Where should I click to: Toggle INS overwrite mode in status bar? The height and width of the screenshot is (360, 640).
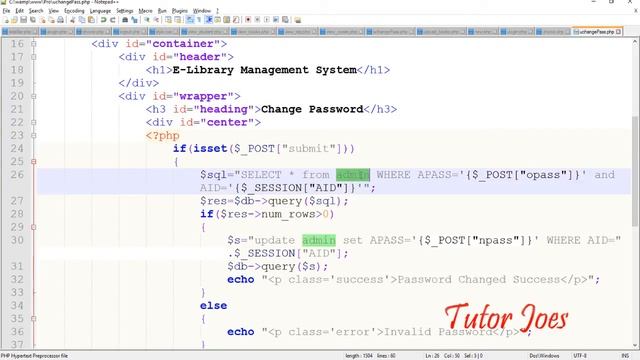tap(625, 356)
